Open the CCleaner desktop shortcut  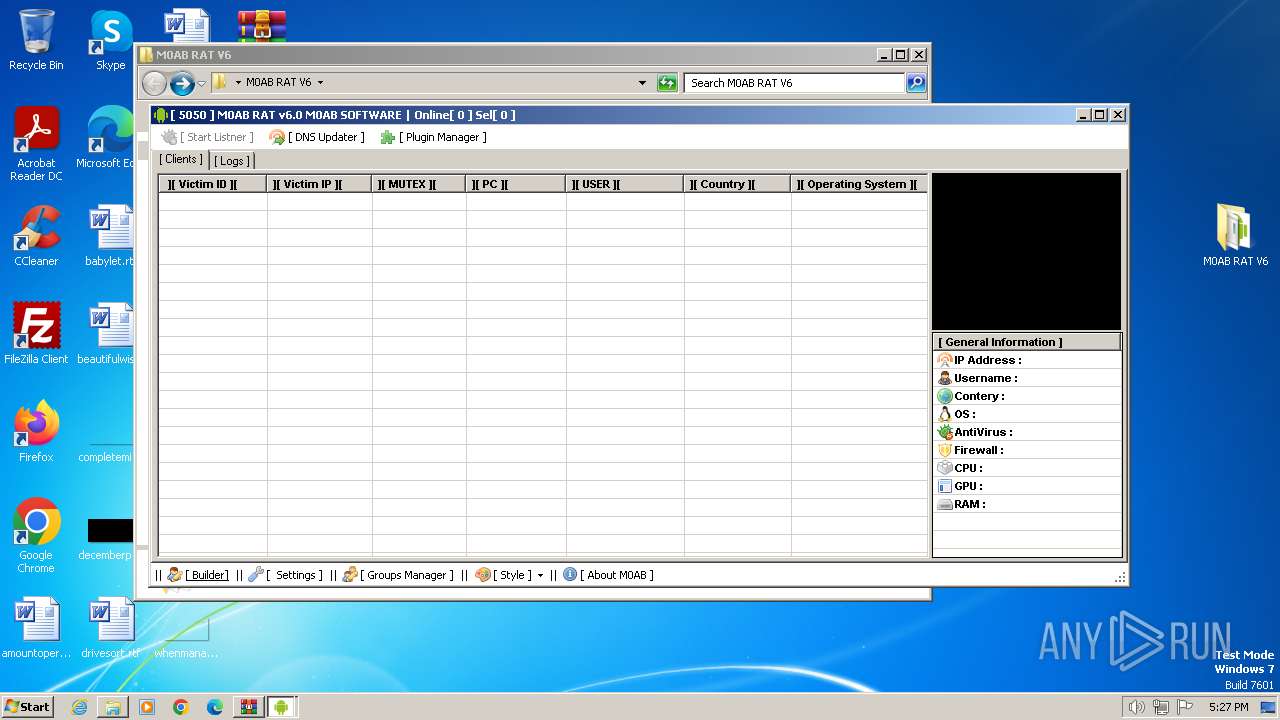[x=36, y=236]
